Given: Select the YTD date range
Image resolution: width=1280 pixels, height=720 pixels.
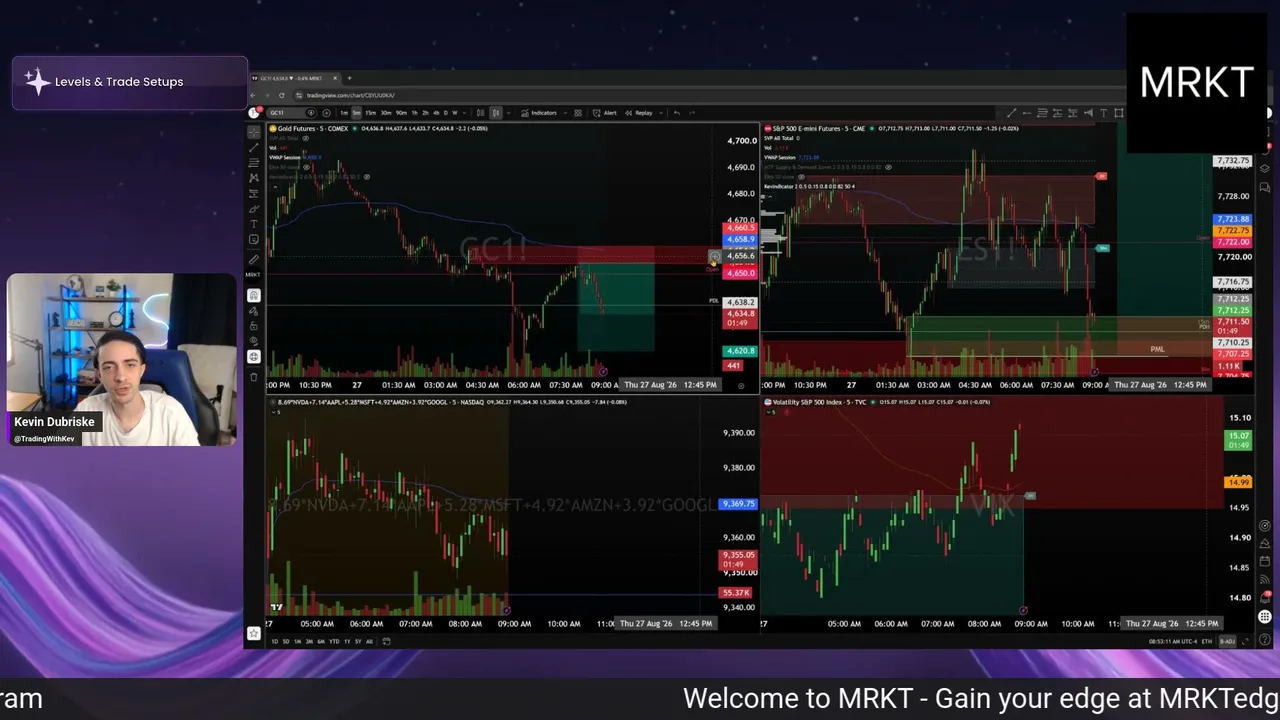Looking at the screenshot, I should click(334, 641).
